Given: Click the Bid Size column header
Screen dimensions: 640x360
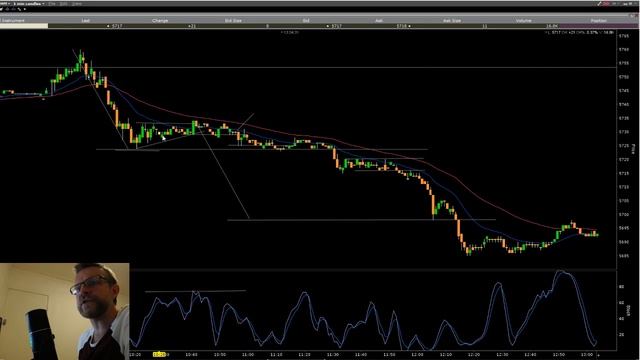Looking at the screenshot, I should pyautogui.click(x=233, y=20).
